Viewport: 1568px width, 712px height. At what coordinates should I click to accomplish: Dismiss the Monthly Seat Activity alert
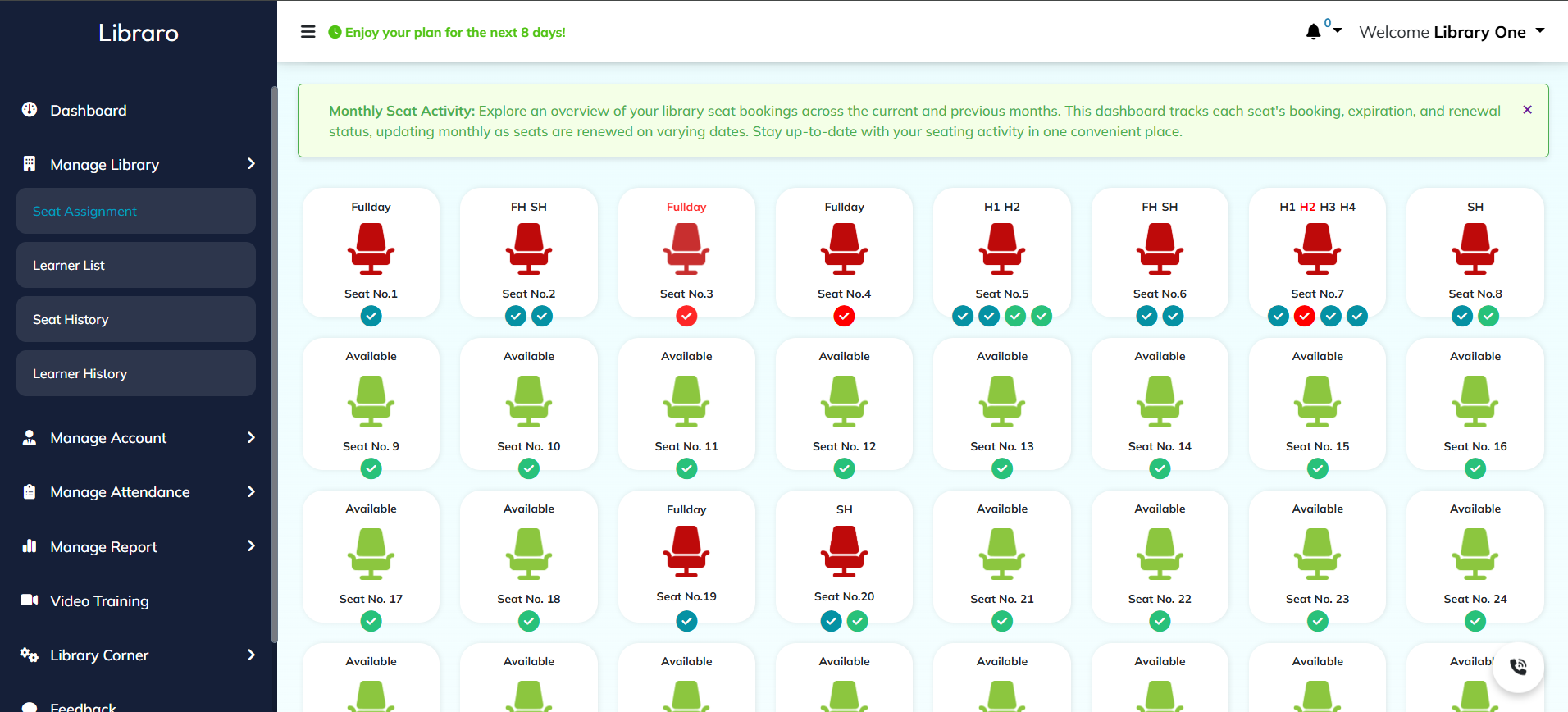pos(1527,110)
